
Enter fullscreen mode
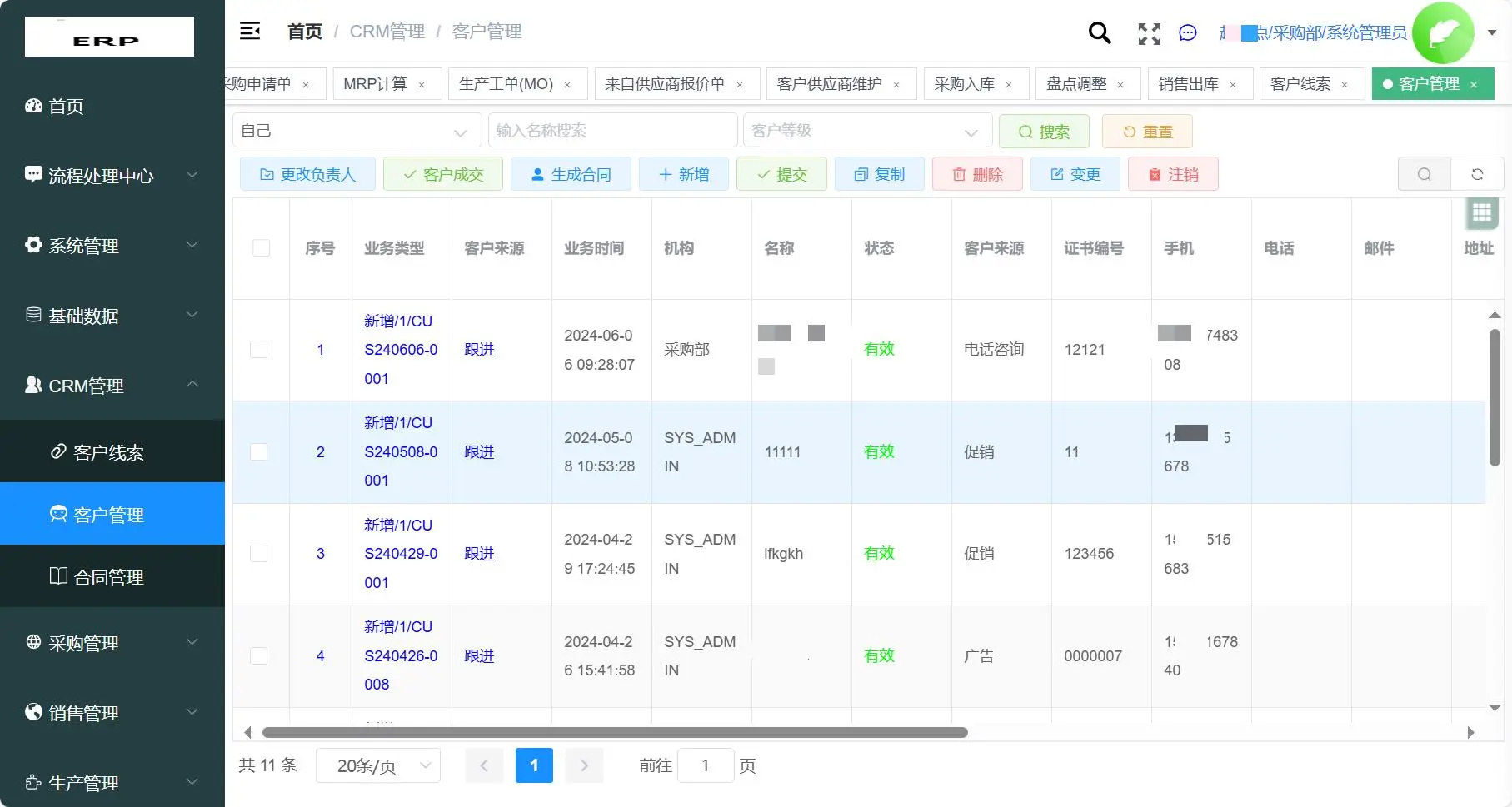(x=1149, y=34)
